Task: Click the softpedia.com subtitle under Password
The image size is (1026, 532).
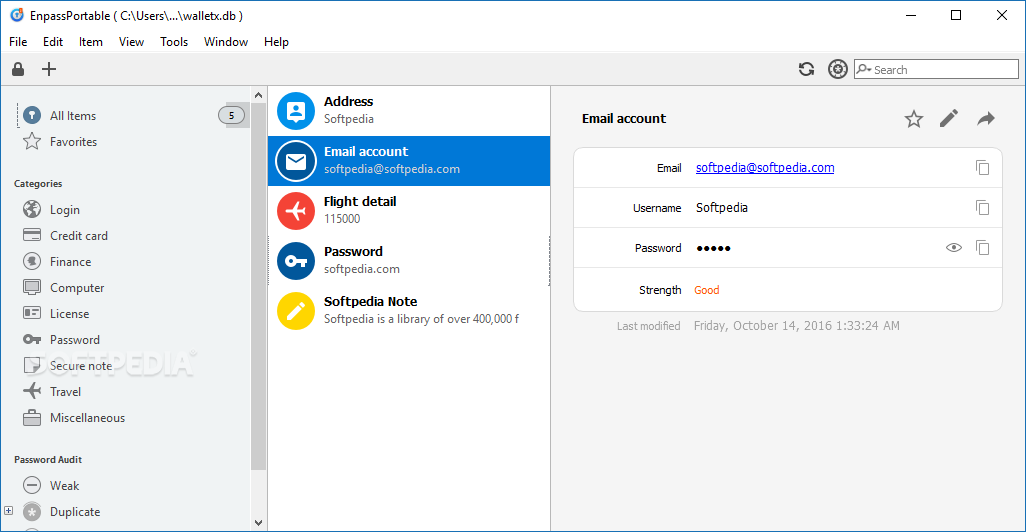Action: coord(362,269)
